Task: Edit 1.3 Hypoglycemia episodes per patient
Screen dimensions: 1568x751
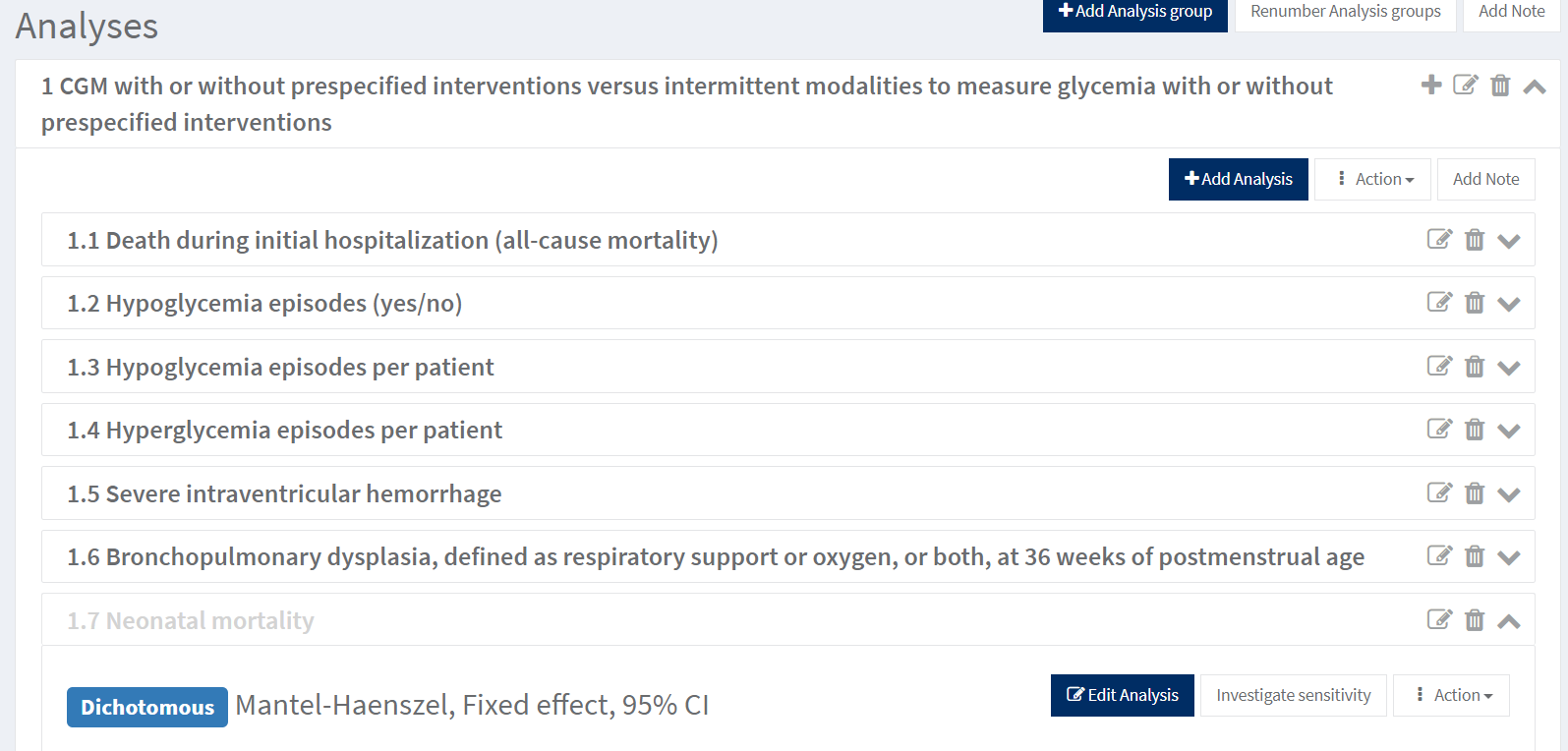Action: pos(1439,367)
